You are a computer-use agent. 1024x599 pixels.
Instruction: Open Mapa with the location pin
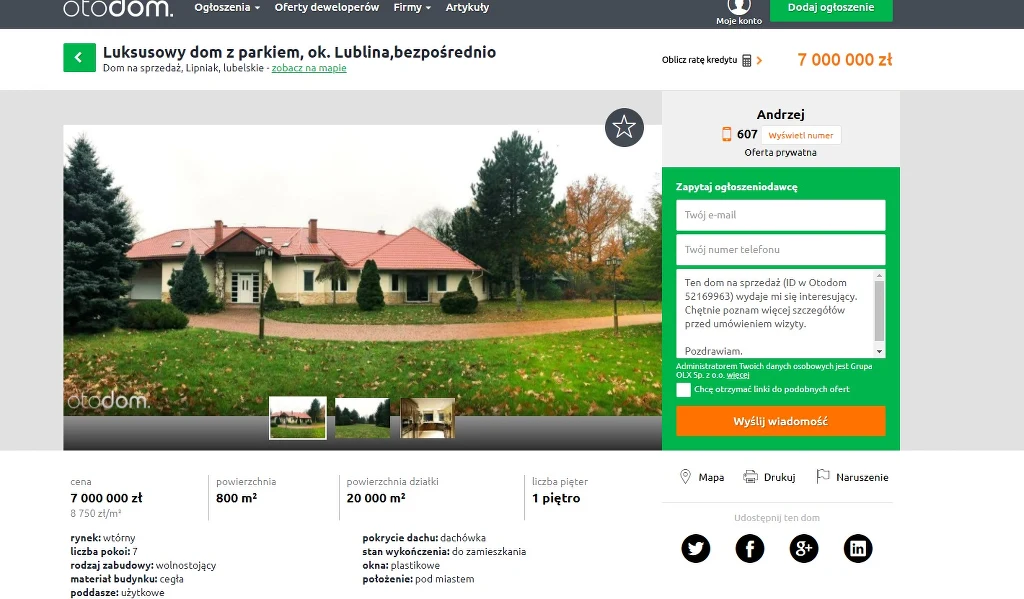pyautogui.click(x=701, y=477)
